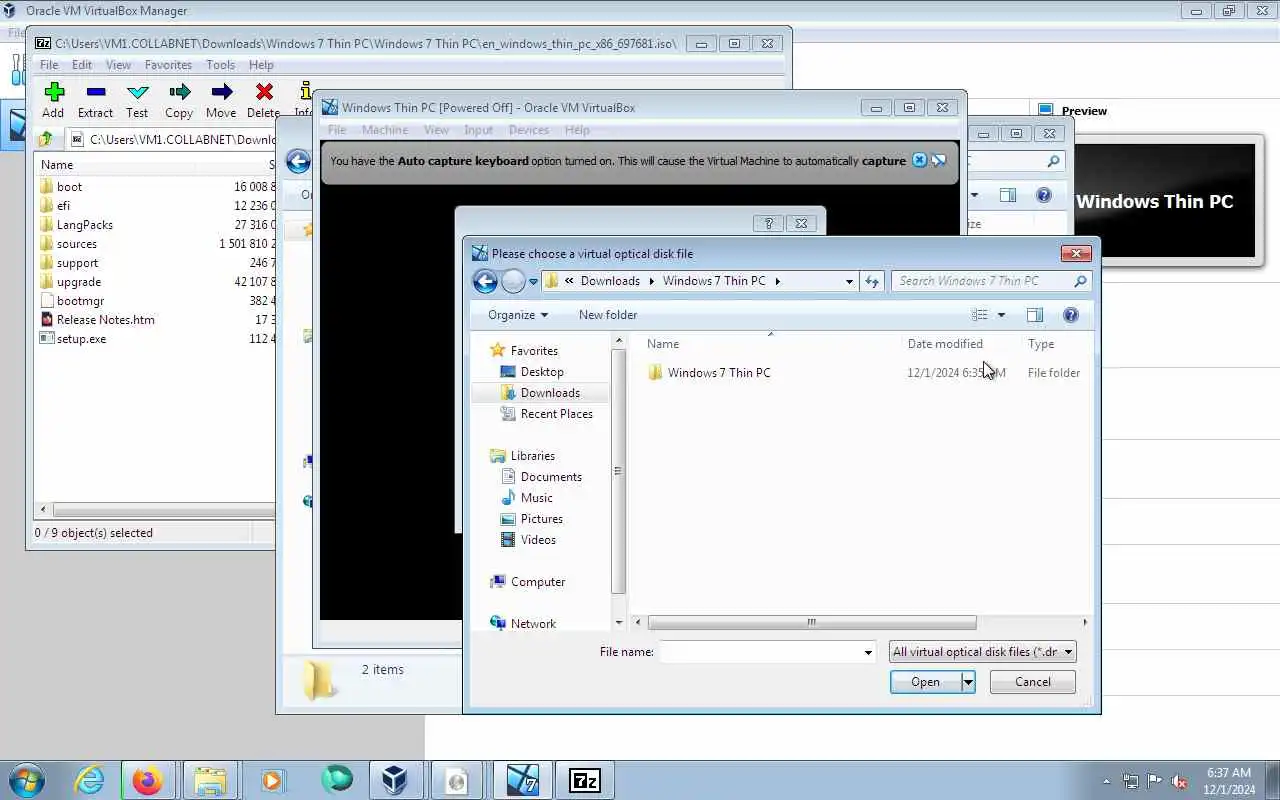1280x800 pixels.
Task: Dismiss the auto capture keyboard notification
Action: click(920, 160)
